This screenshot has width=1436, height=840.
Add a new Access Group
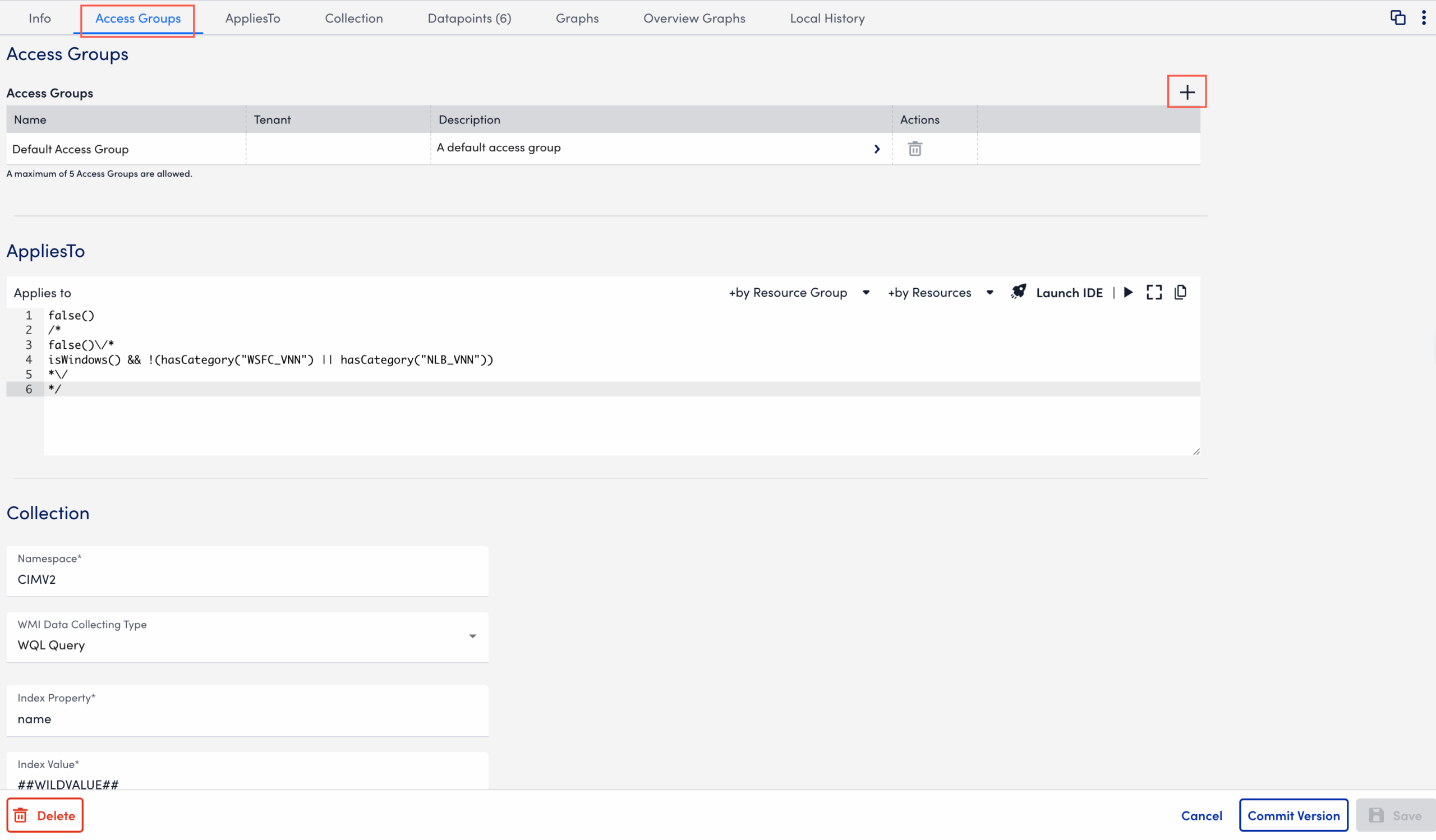1187,91
